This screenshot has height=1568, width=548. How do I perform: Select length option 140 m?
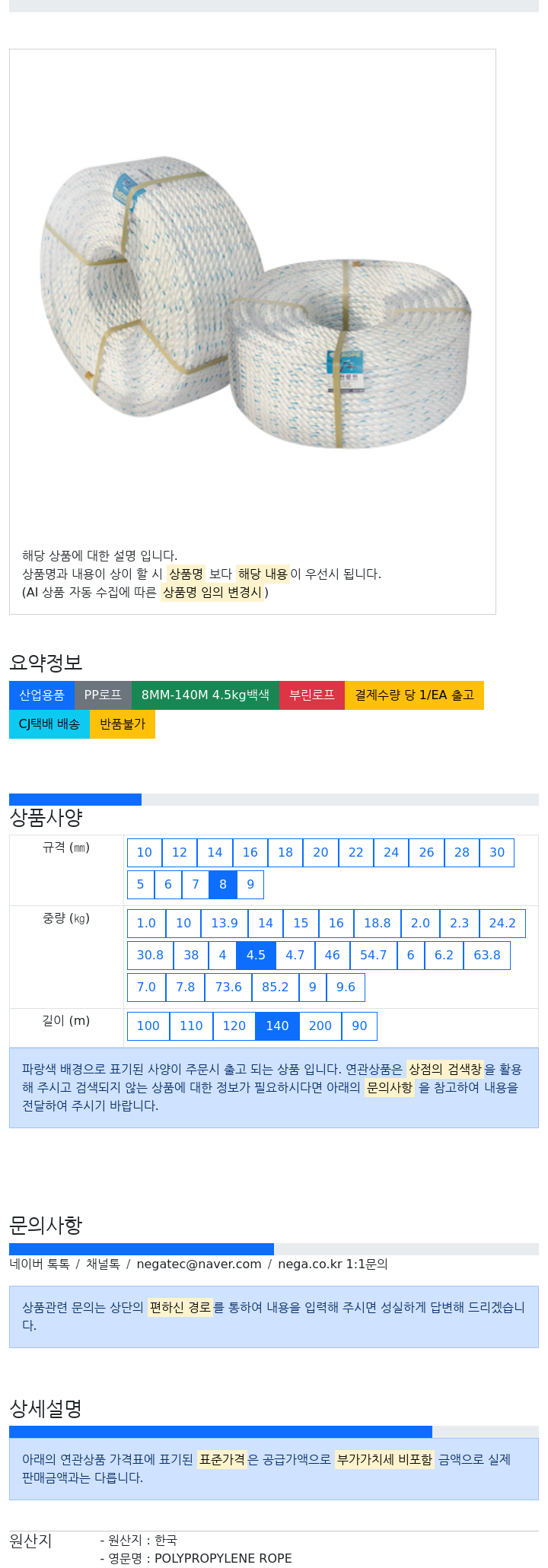pyautogui.click(x=277, y=1026)
